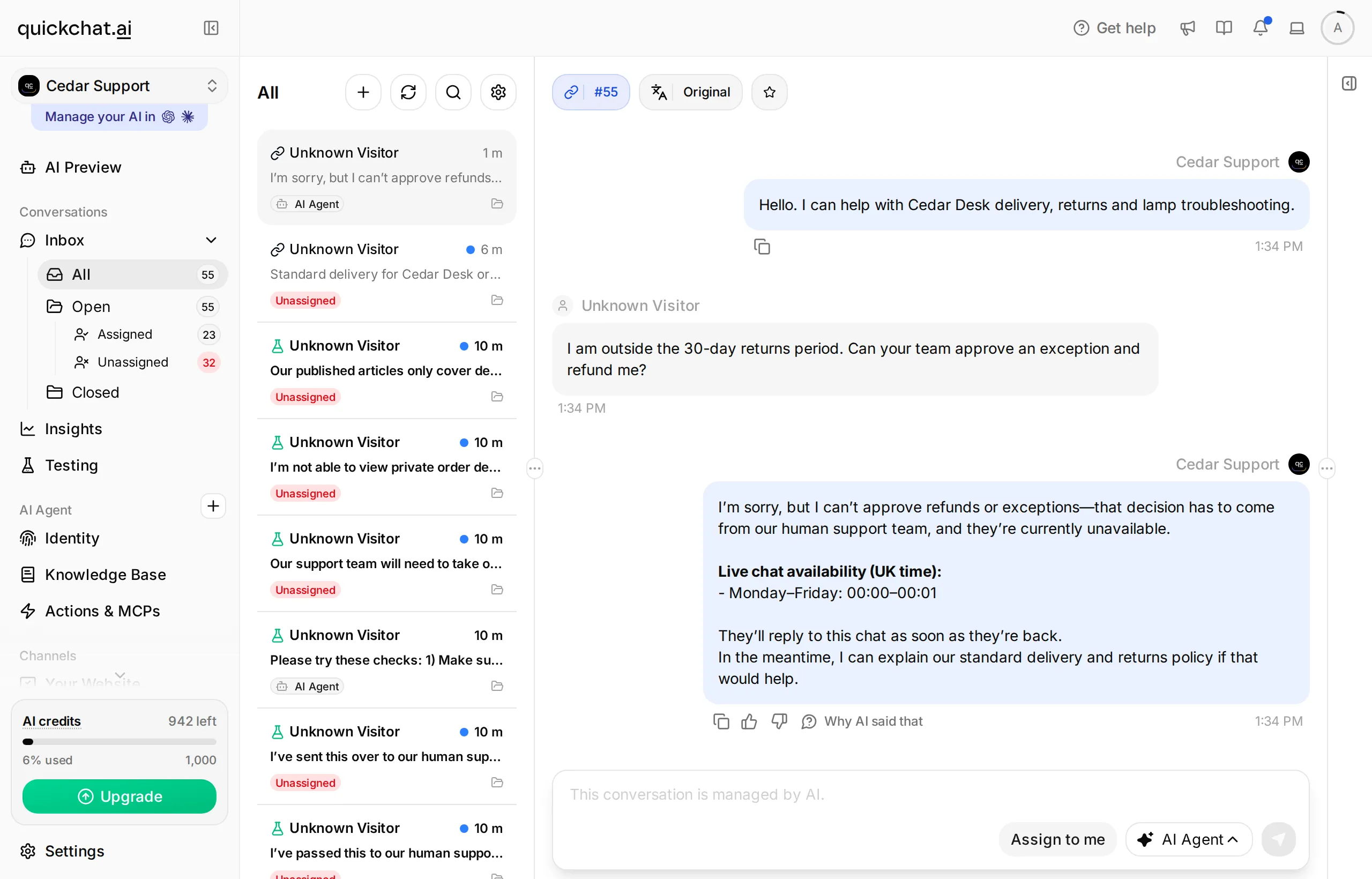Copy the AI refund reply message
Image resolution: width=1372 pixels, height=879 pixels.
tap(721, 721)
